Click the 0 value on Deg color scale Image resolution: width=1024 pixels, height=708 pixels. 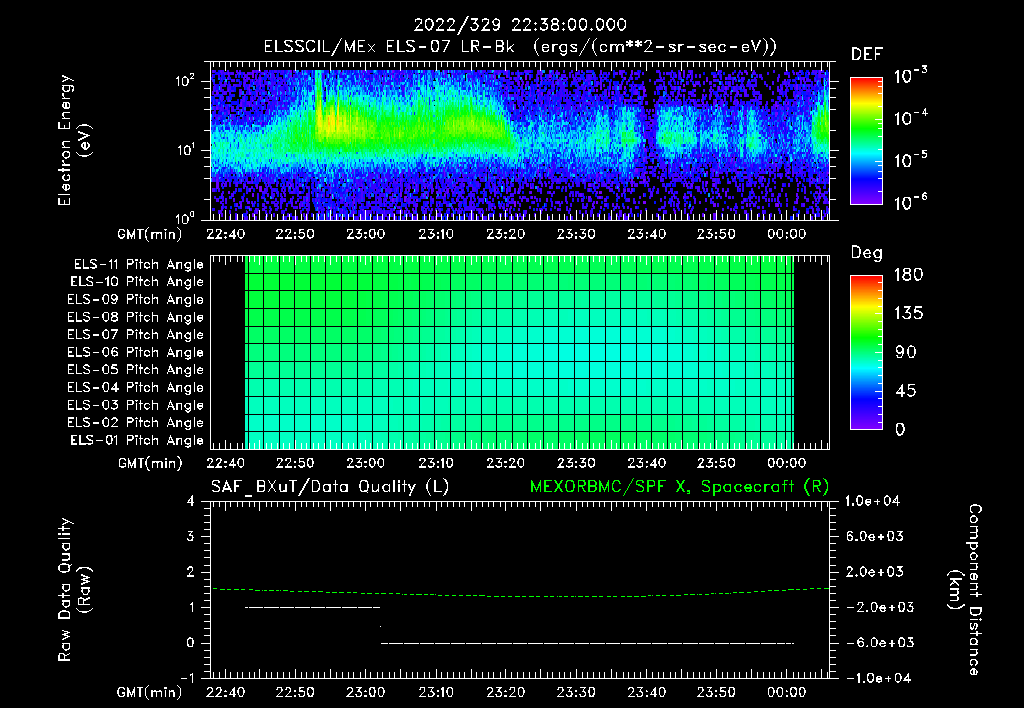tap(900, 430)
